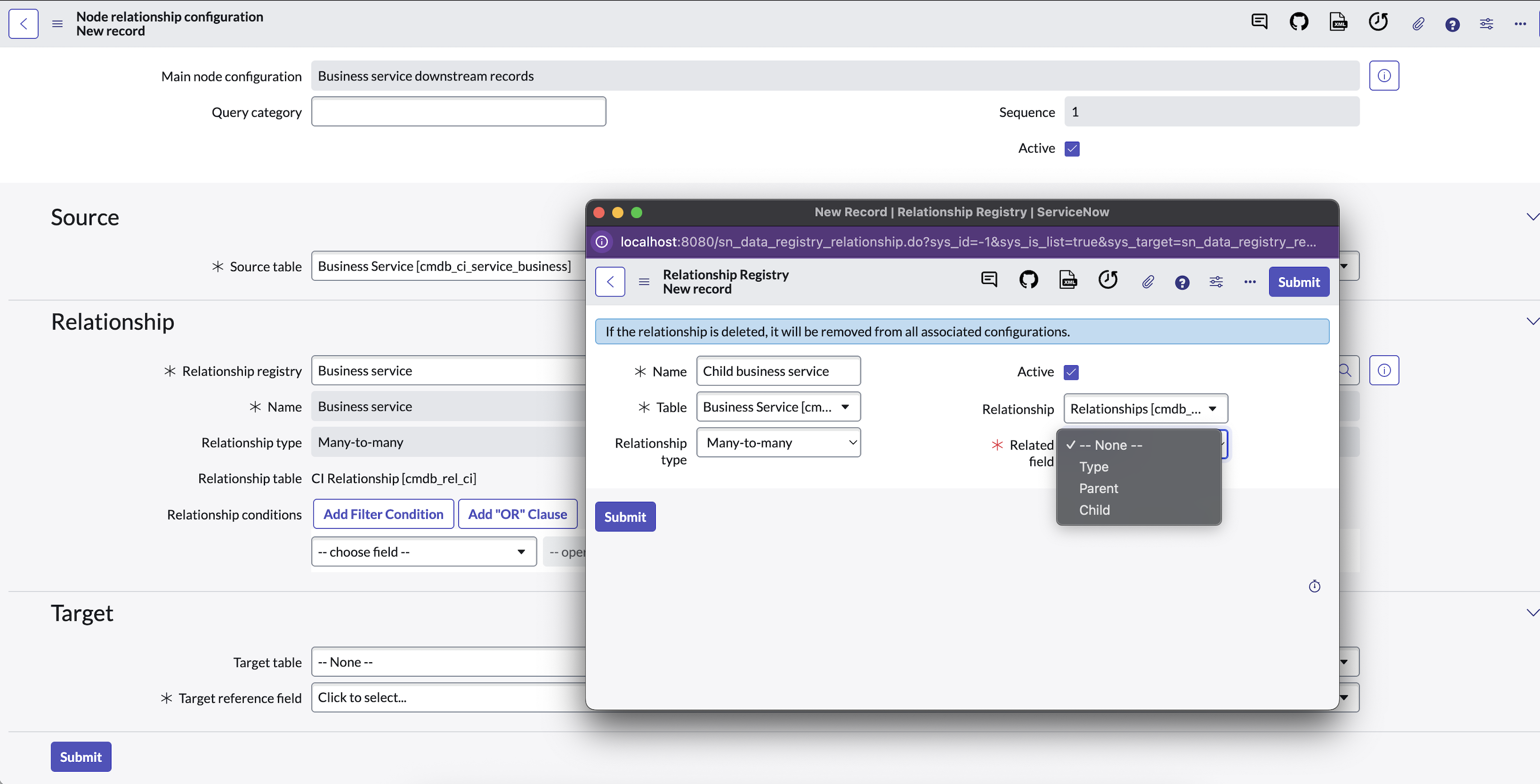Image resolution: width=1540 pixels, height=784 pixels.
Task: Click history clock icon in Relationship Registry popup
Action: pos(1108,280)
